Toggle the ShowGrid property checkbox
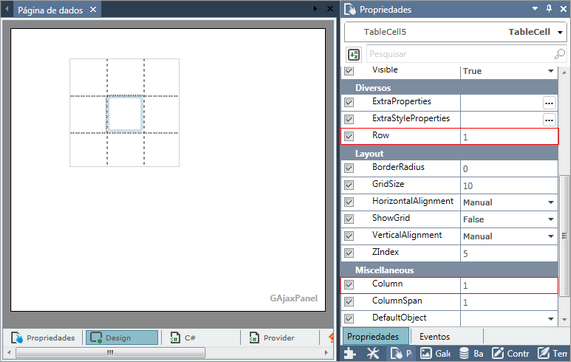The height and width of the screenshot is (362, 571). 349,219
